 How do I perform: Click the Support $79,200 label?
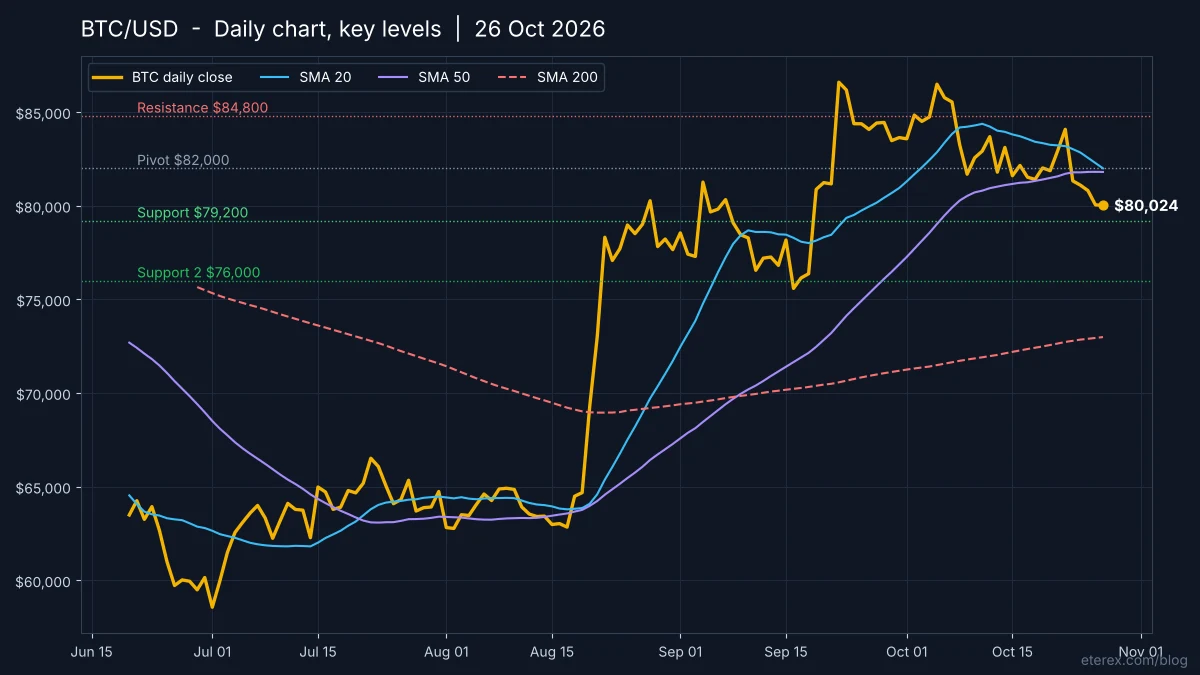192,212
